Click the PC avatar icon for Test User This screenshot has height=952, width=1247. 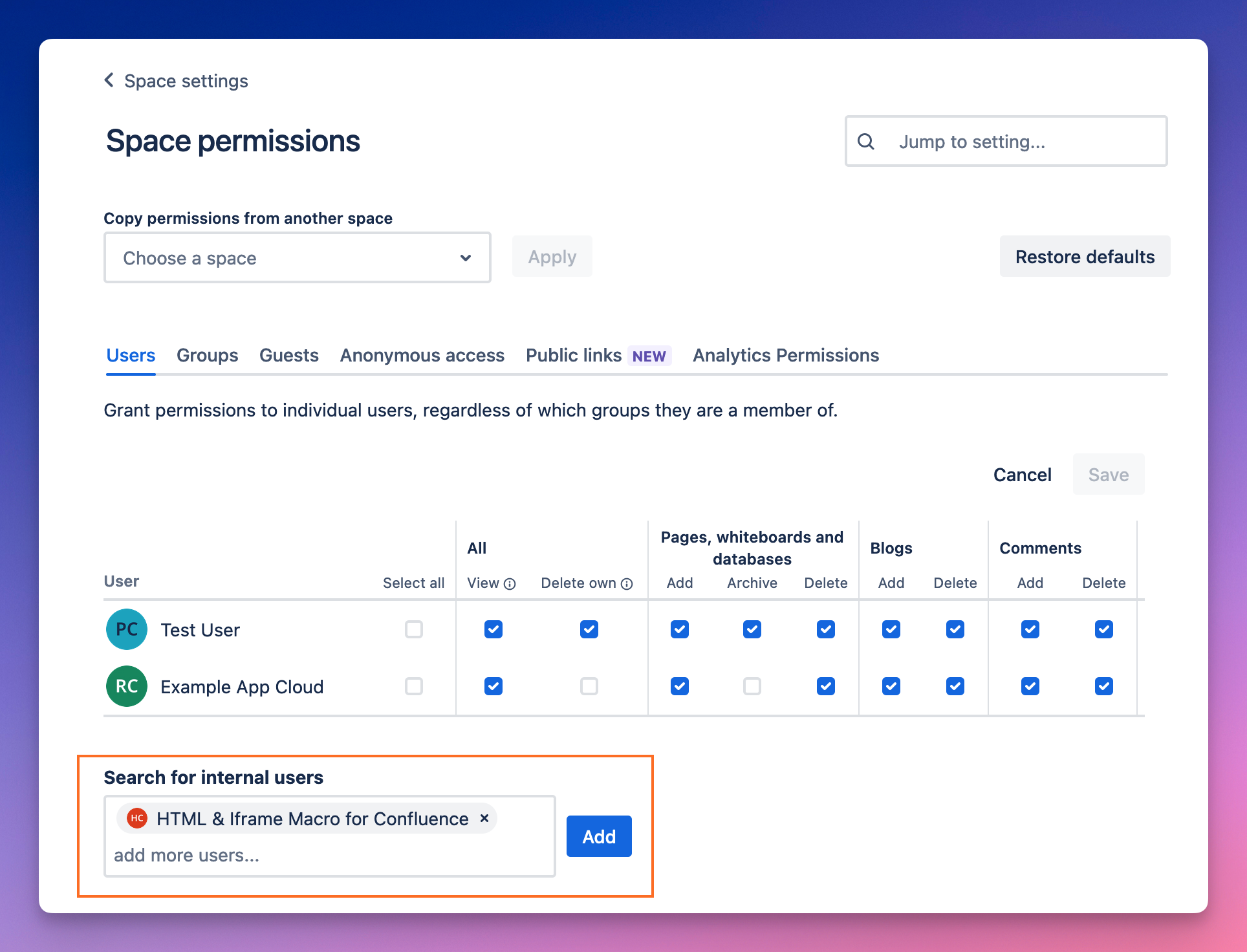pos(127,629)
